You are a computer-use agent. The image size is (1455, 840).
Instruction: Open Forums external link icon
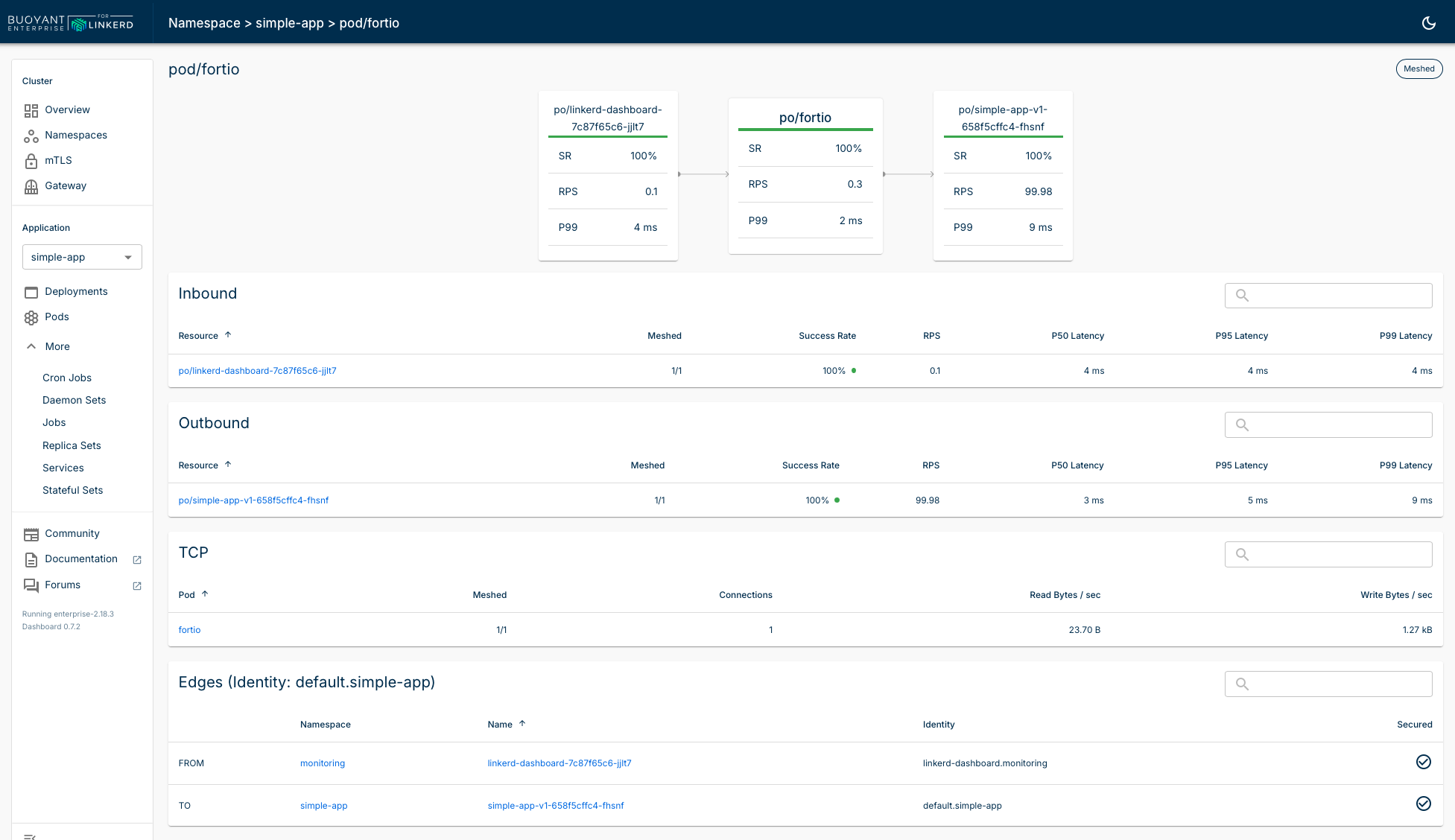coord(137,585)
